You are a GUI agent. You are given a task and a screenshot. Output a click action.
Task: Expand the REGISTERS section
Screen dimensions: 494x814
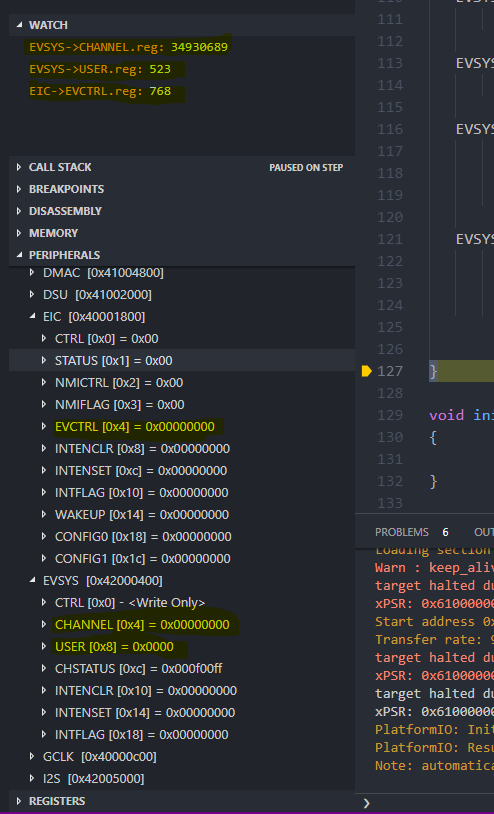point(20,801)
